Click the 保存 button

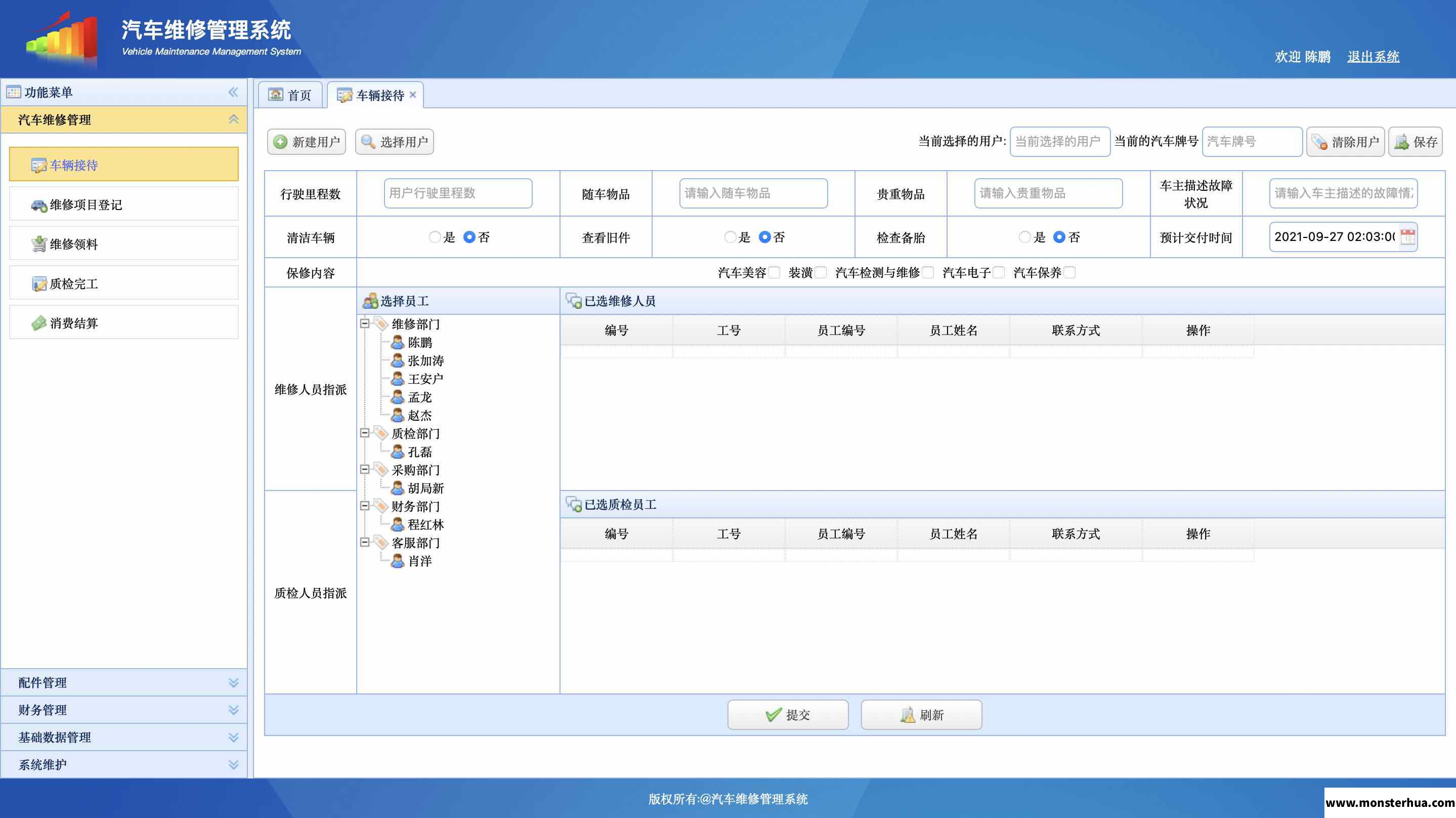1416,141
